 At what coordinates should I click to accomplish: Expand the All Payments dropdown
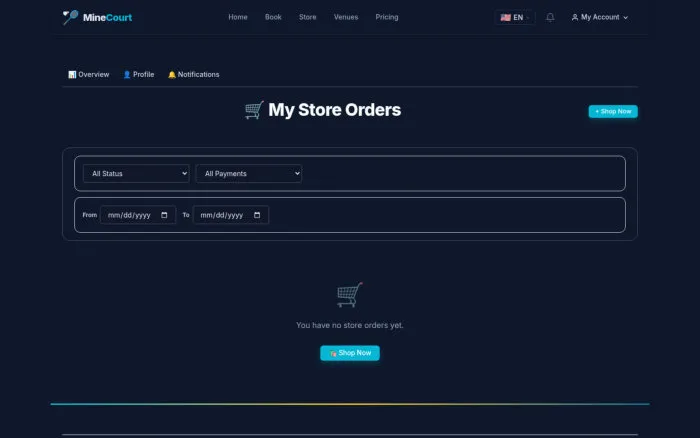(x=249, y=173)
